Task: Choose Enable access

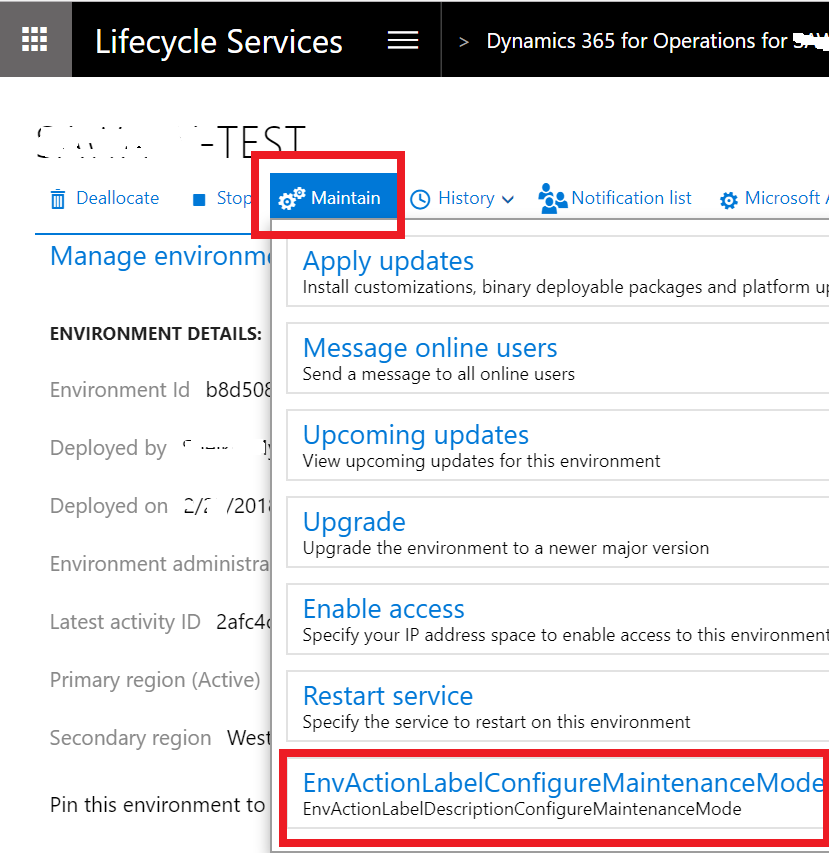Action: [x=383, y=609]
